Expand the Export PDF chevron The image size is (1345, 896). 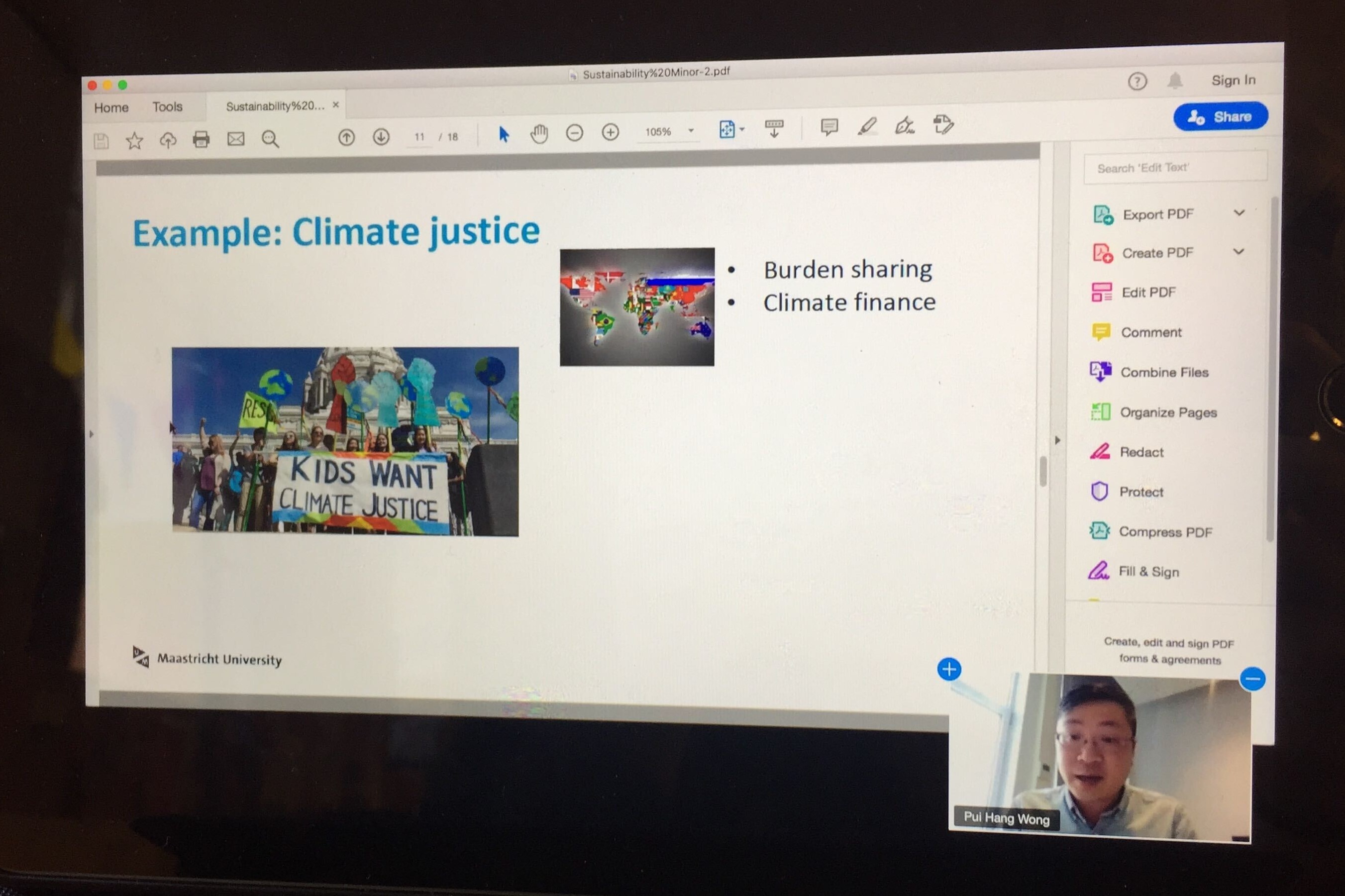click(x=1238, y=212)
